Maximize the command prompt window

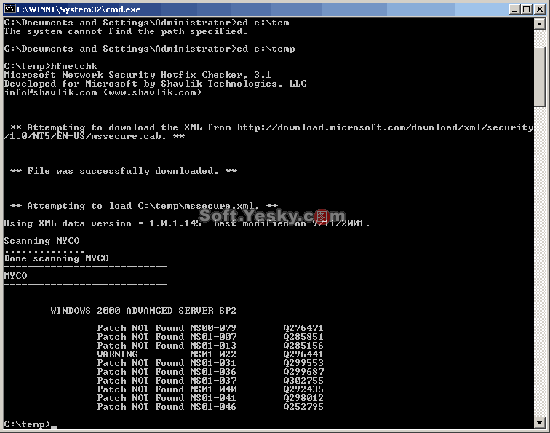[x=526, y=9]
